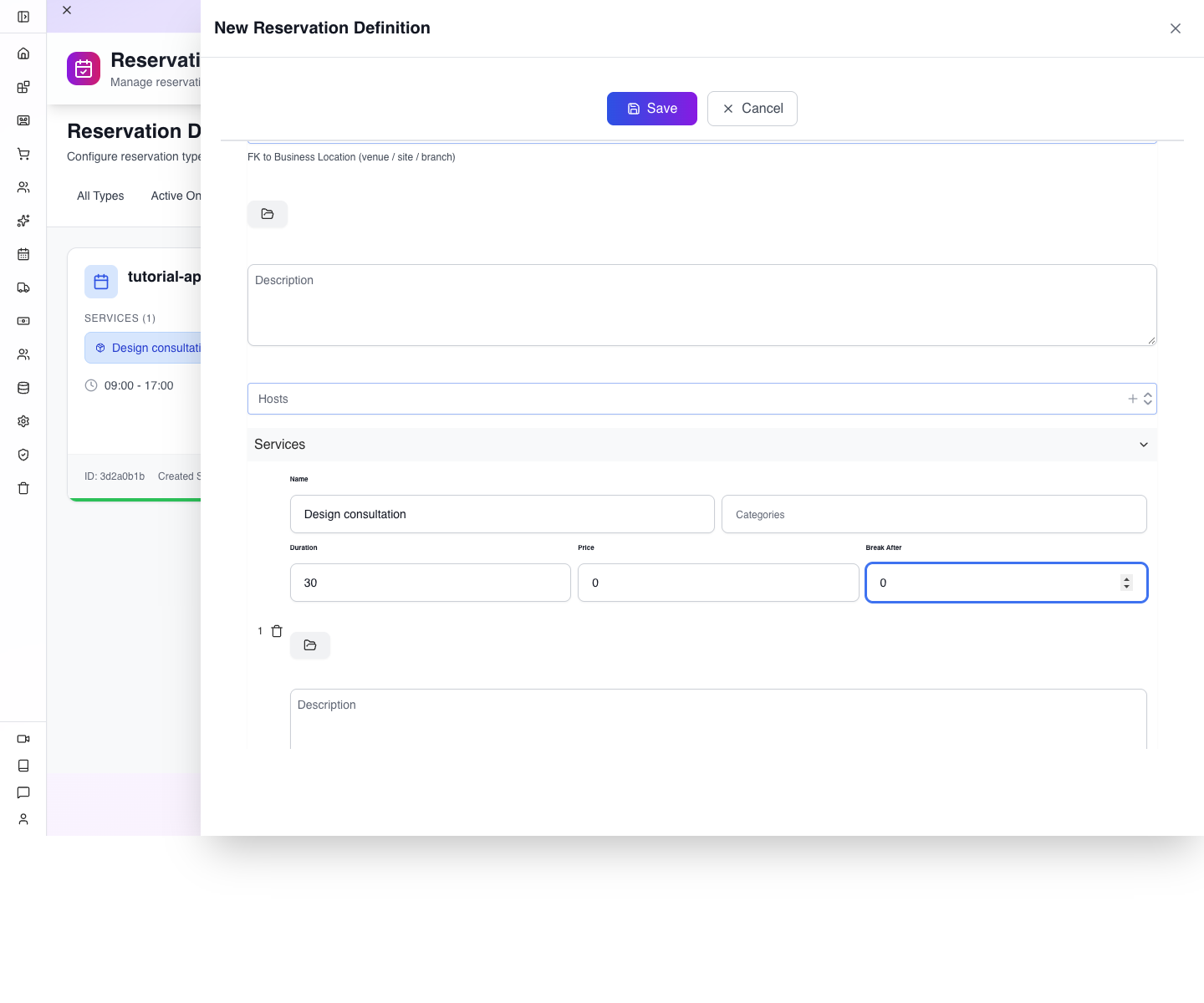
Task: Open the settings gear icon in sidebar
Action: 23,421
